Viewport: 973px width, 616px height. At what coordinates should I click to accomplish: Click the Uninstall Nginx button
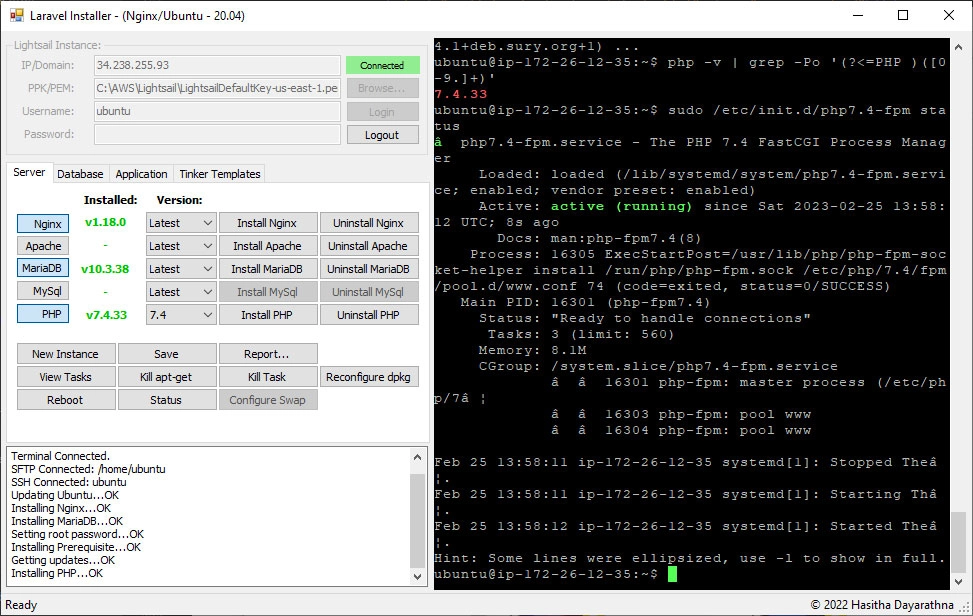coord(369,223)
